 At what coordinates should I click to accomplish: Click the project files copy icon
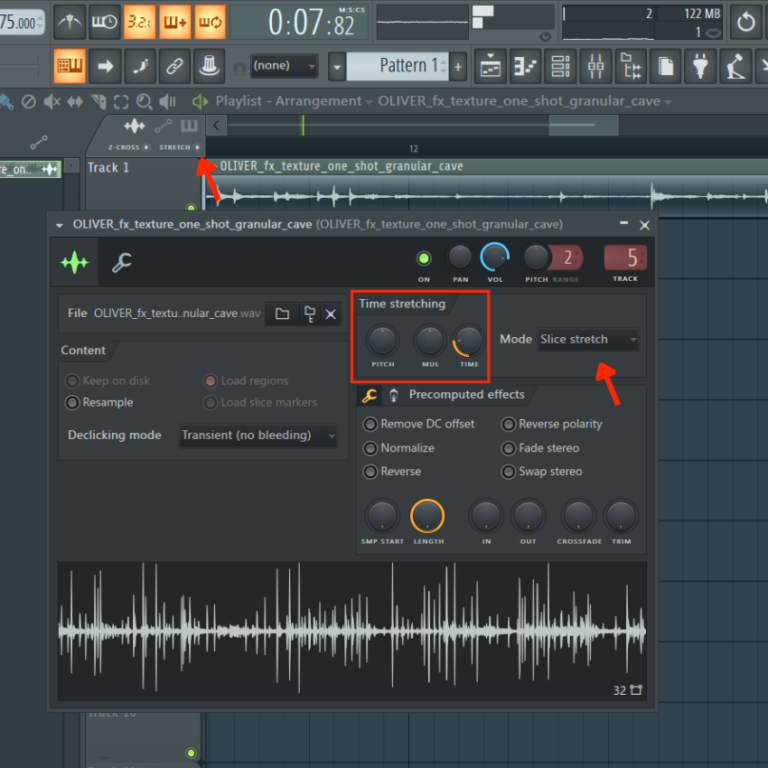pyautogui.click(x=666, y=66)
